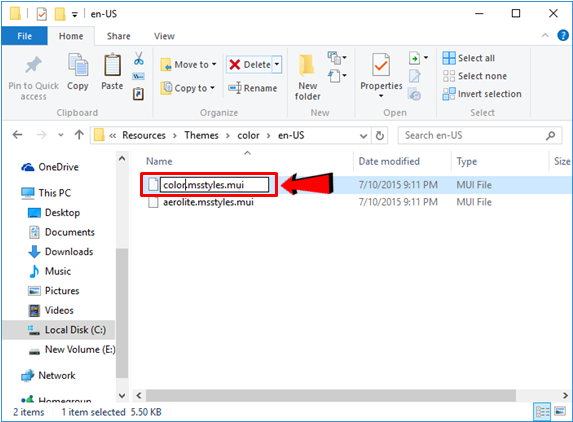Open the File tab
573x422 pixels.
pos(24,36)
